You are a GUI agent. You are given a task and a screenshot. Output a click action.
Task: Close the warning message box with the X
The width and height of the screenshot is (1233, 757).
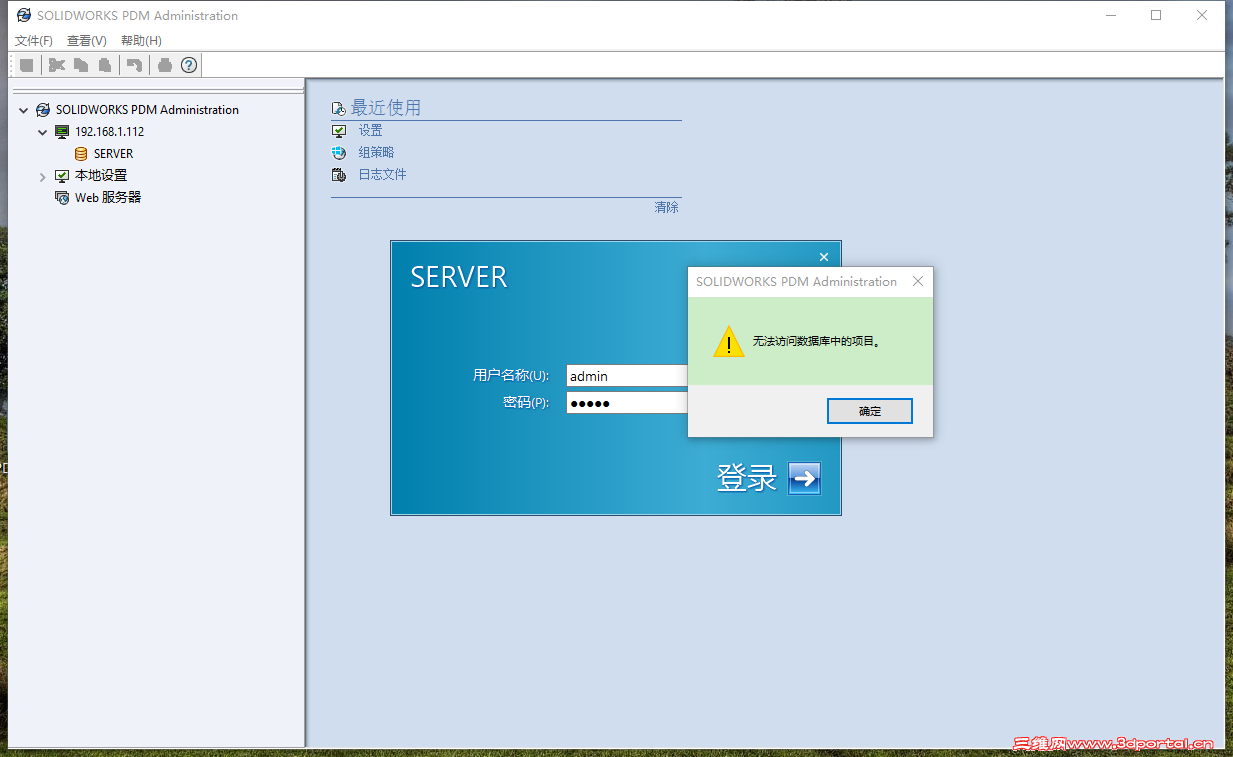pyautogui.click(x=918, y=282)
